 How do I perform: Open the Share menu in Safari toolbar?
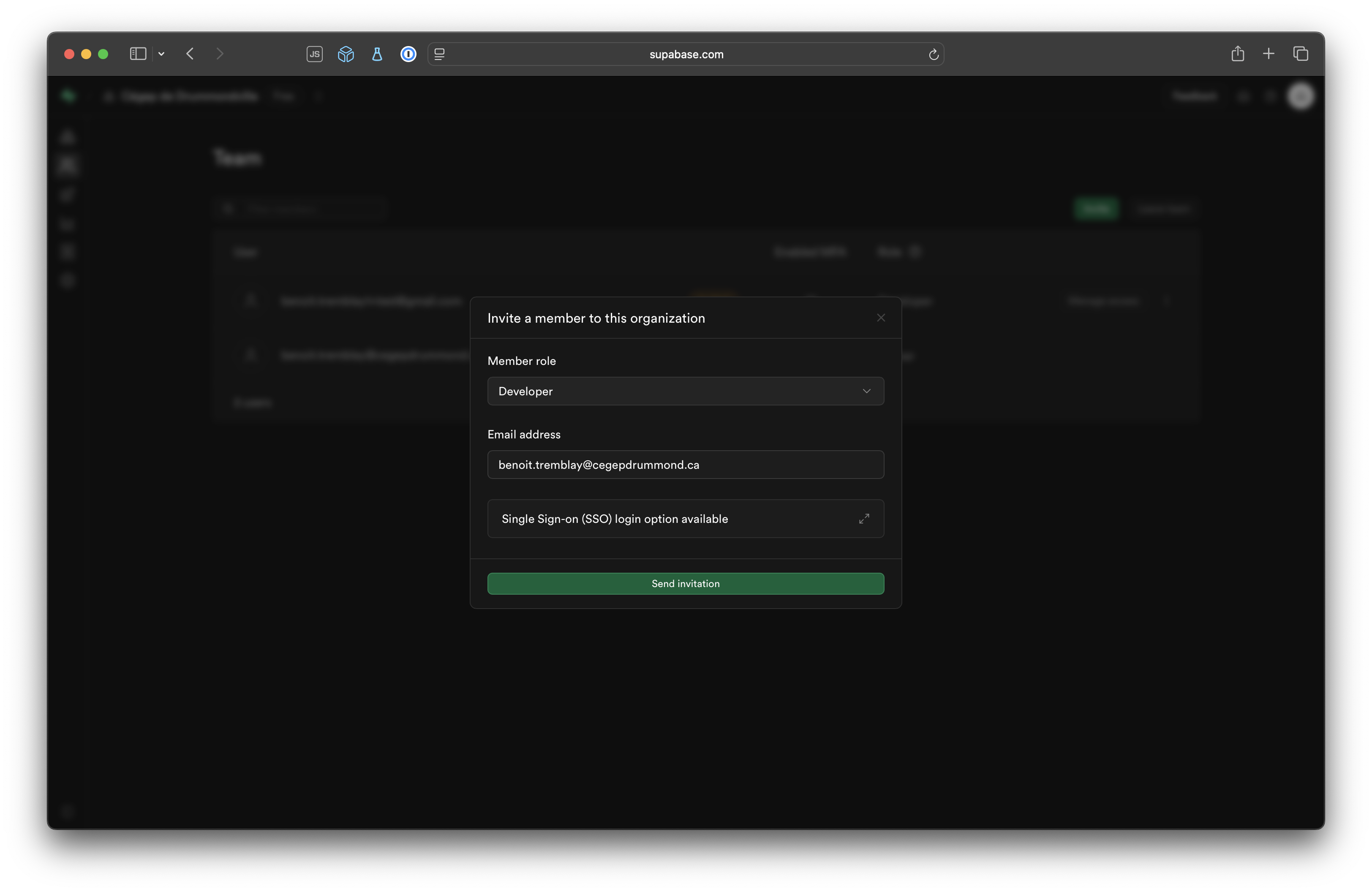(x=1237, y=54)
